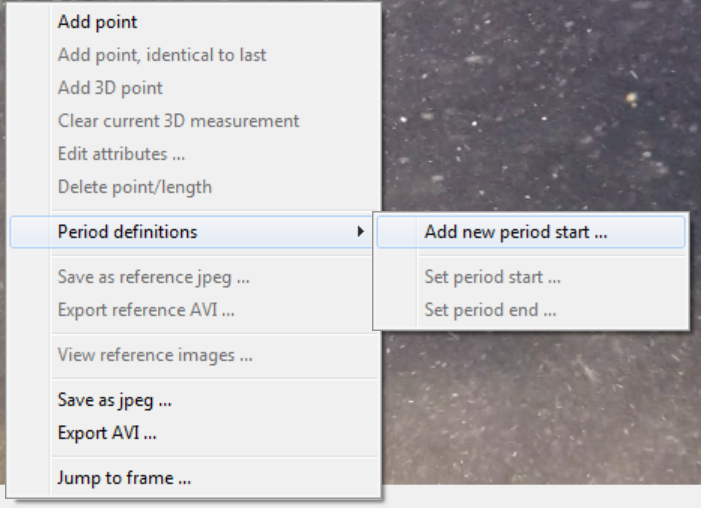The width and height of the screenshot is (704, 508).
Task: Open View reference images
Action: point(155,355)
